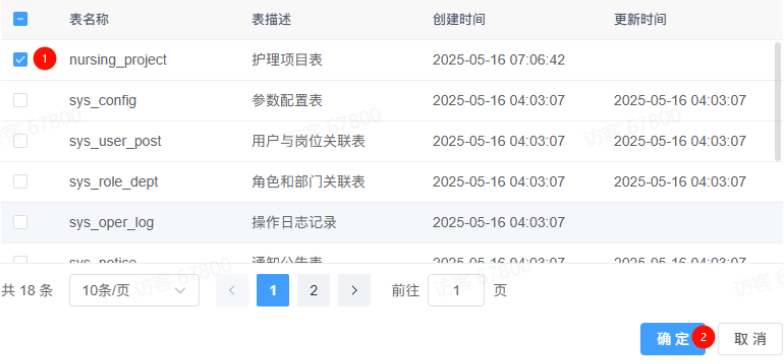Click the 用户与岗位关联表 description cell

pos(308,141)
